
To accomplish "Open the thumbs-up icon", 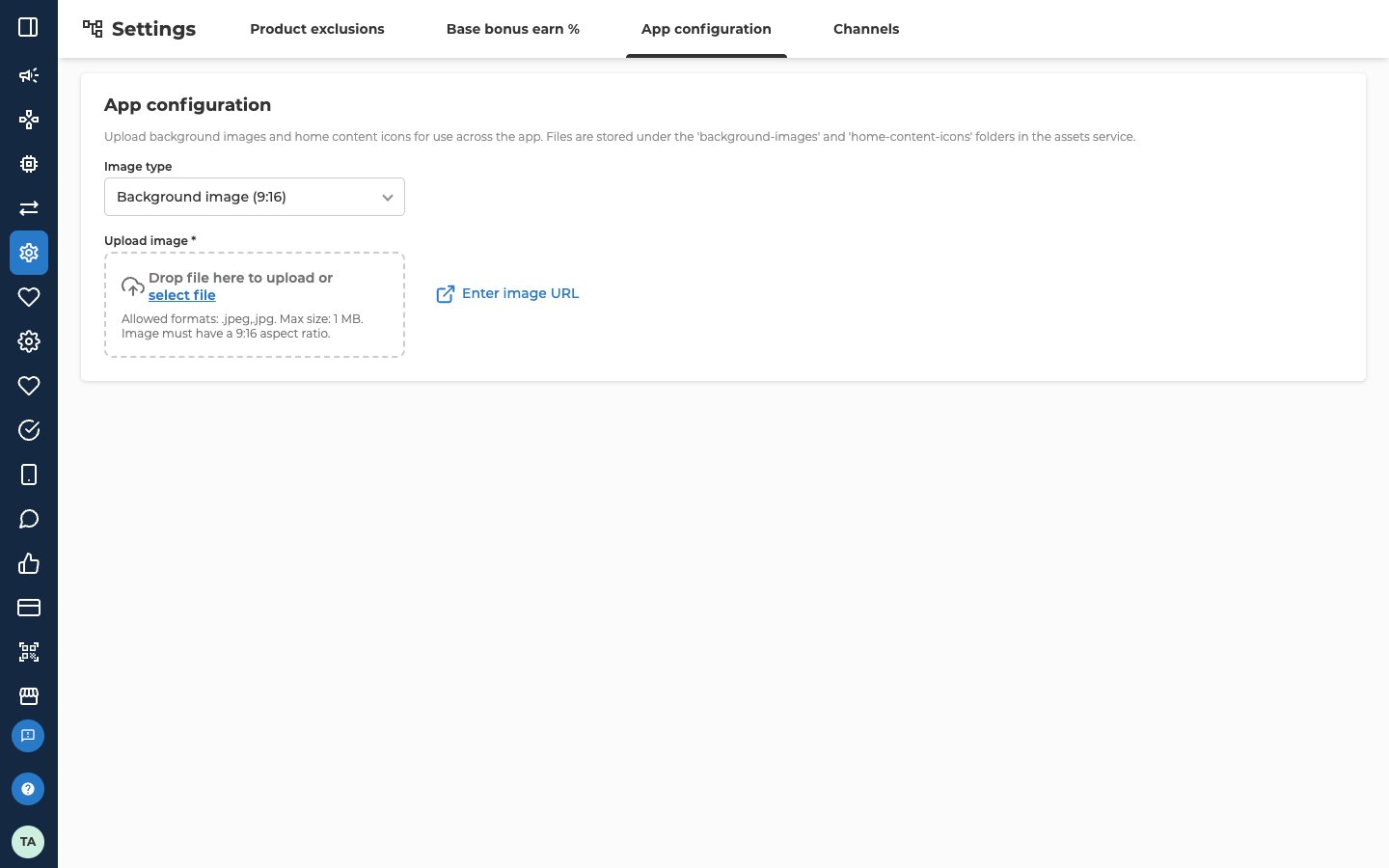I will 28,563.
